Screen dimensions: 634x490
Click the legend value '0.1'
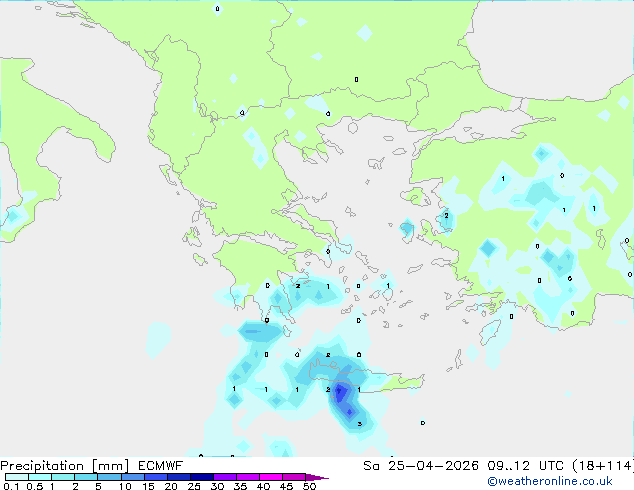pos(11,486)
